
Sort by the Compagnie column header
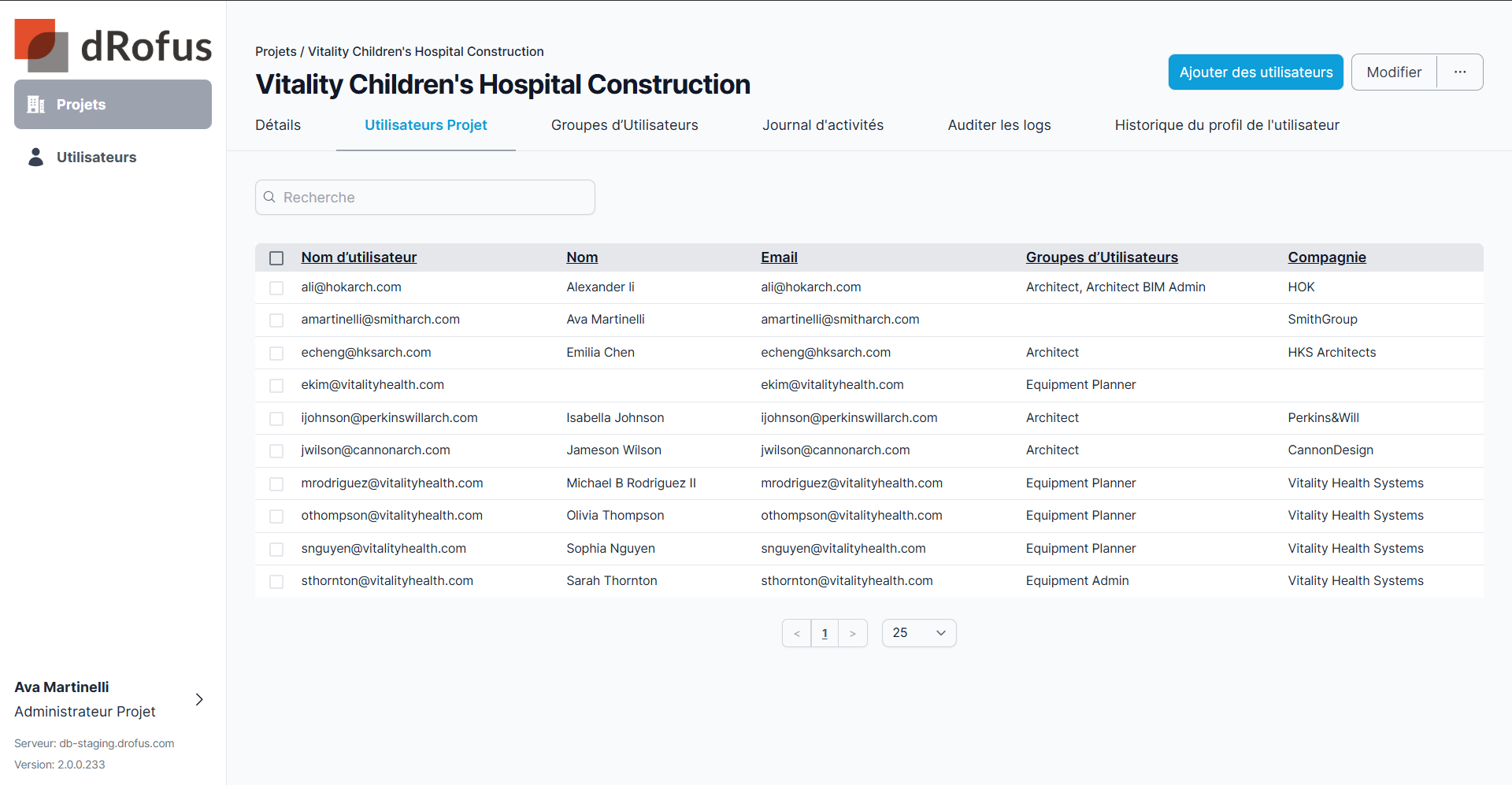click(1326, 257)
